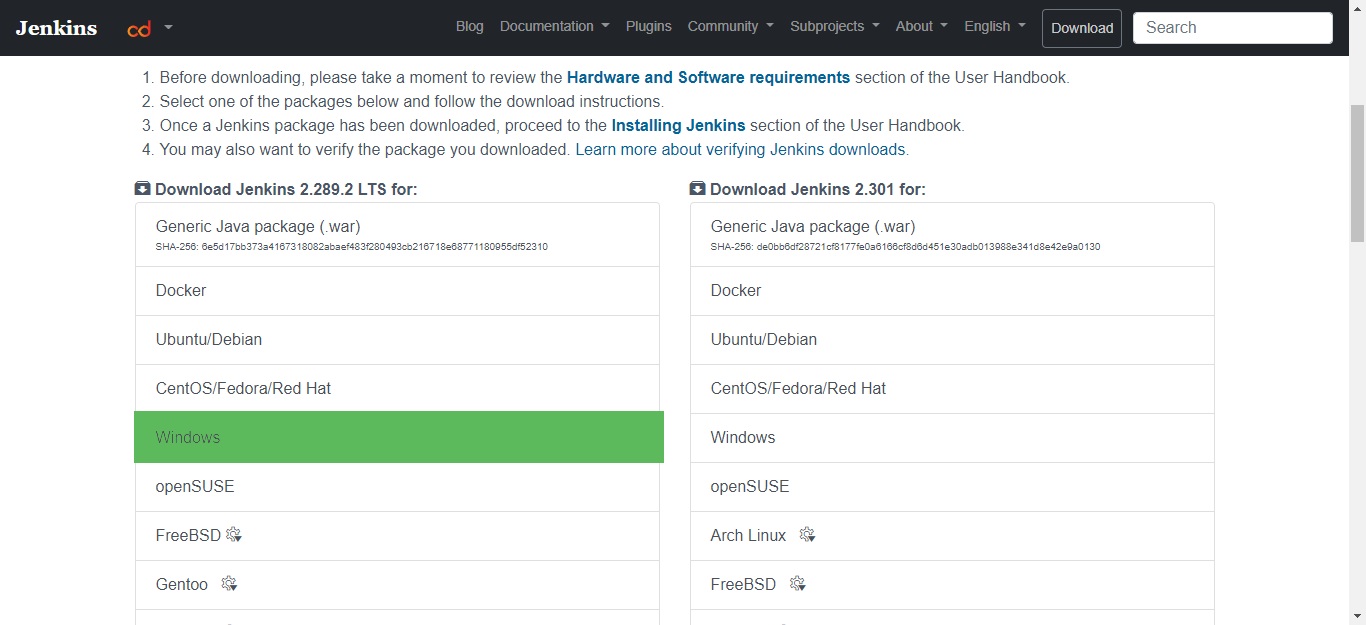Click download icon beside Jenkins 2.301 heading

[x=698, y=189]
